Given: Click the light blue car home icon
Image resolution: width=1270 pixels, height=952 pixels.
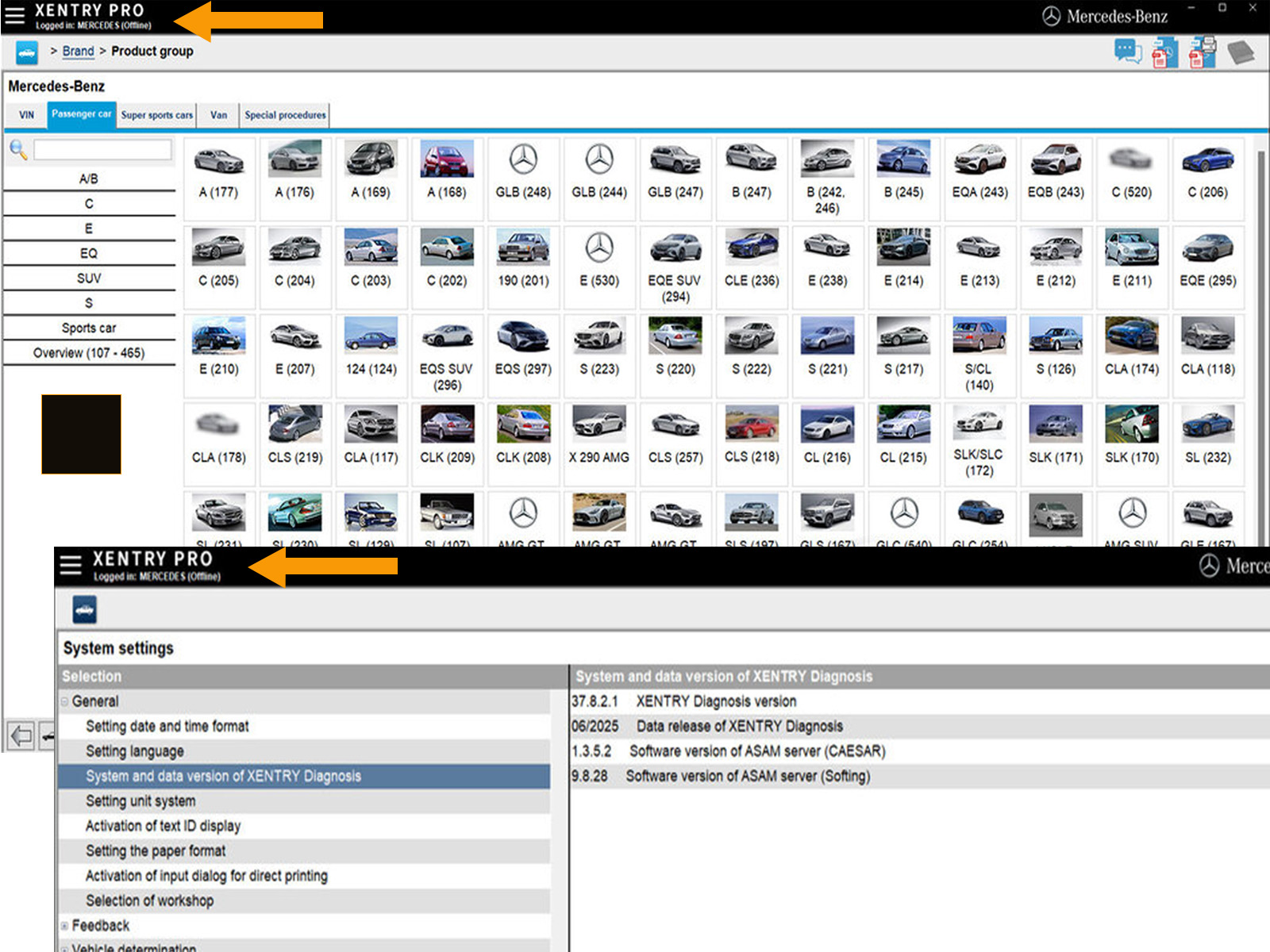Looking at the screenshot, I should click(x=26, y=53).
